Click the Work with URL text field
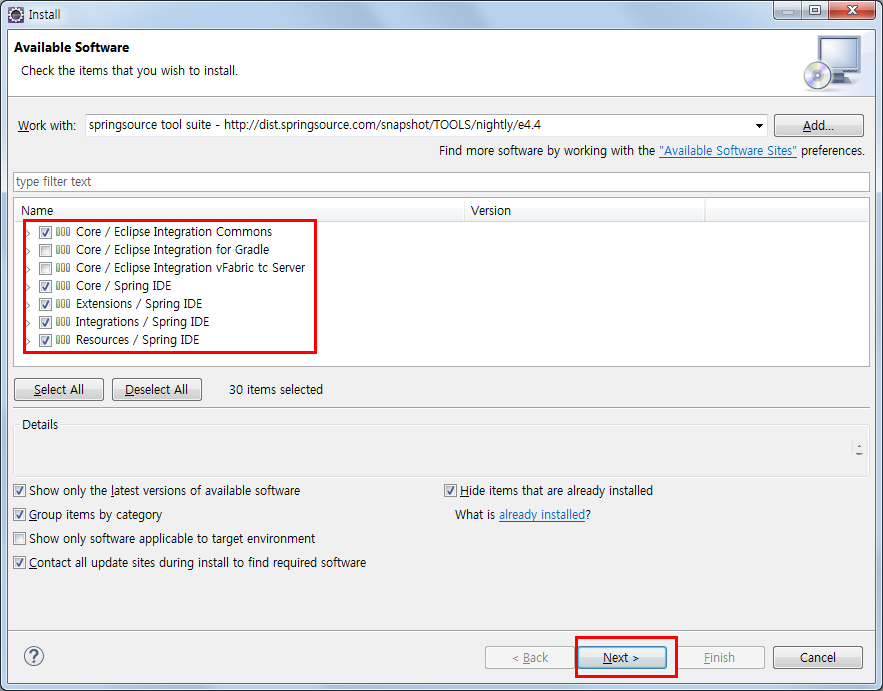 (420, 125)
